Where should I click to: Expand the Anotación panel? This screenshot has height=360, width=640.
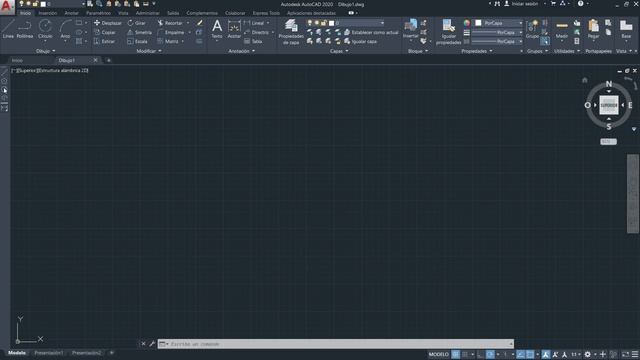coord(242,51)
